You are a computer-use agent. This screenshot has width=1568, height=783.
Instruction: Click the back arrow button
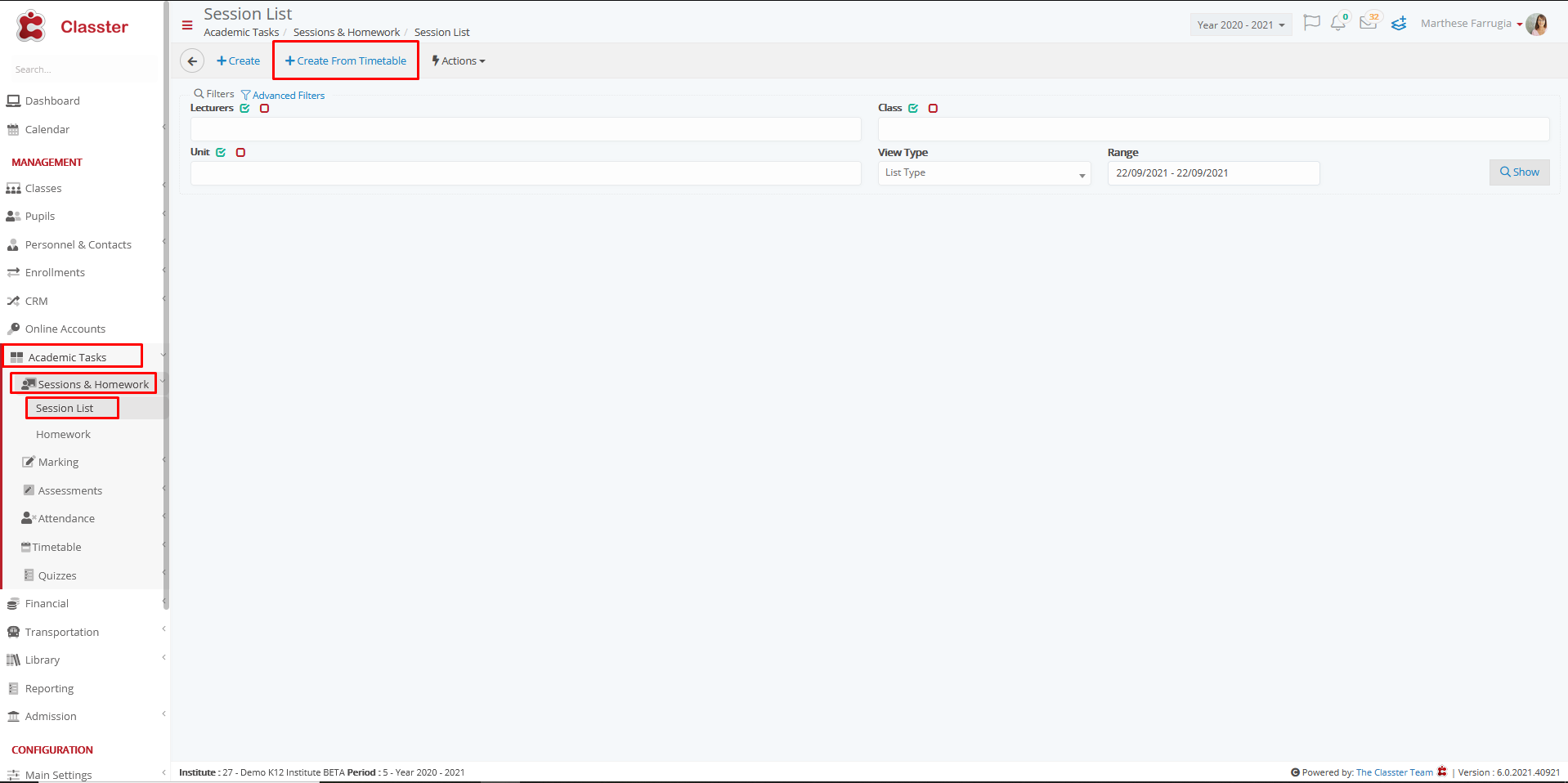(192, 61)
